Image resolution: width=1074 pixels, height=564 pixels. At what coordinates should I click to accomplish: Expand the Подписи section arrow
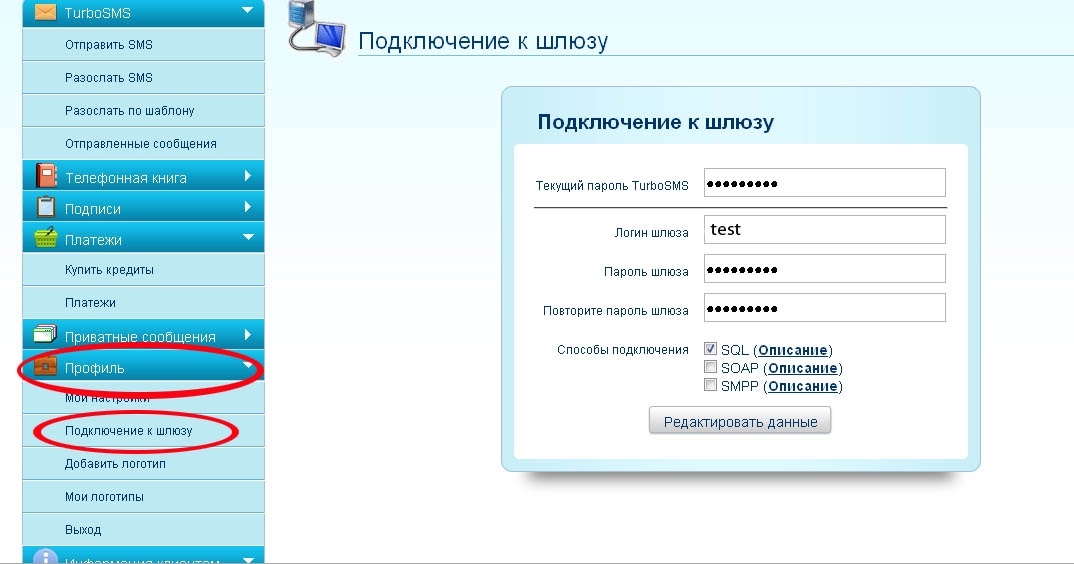[247, 208]
